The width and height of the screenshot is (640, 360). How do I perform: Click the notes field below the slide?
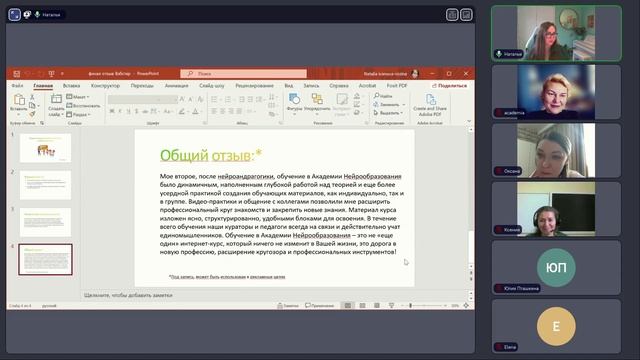(275, 295)
